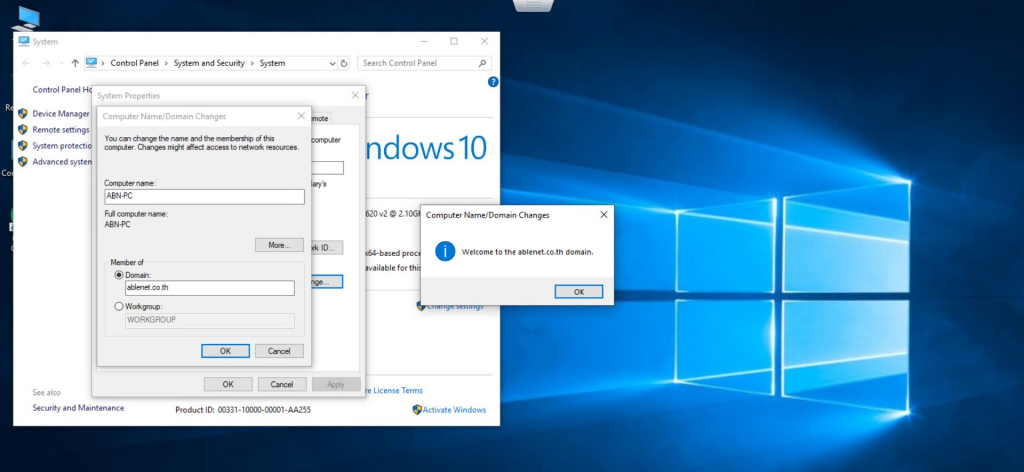This screenshot has height=472, width=1024.
Task: Click the Refresh icon beside address bar
Action: point(344,63)
